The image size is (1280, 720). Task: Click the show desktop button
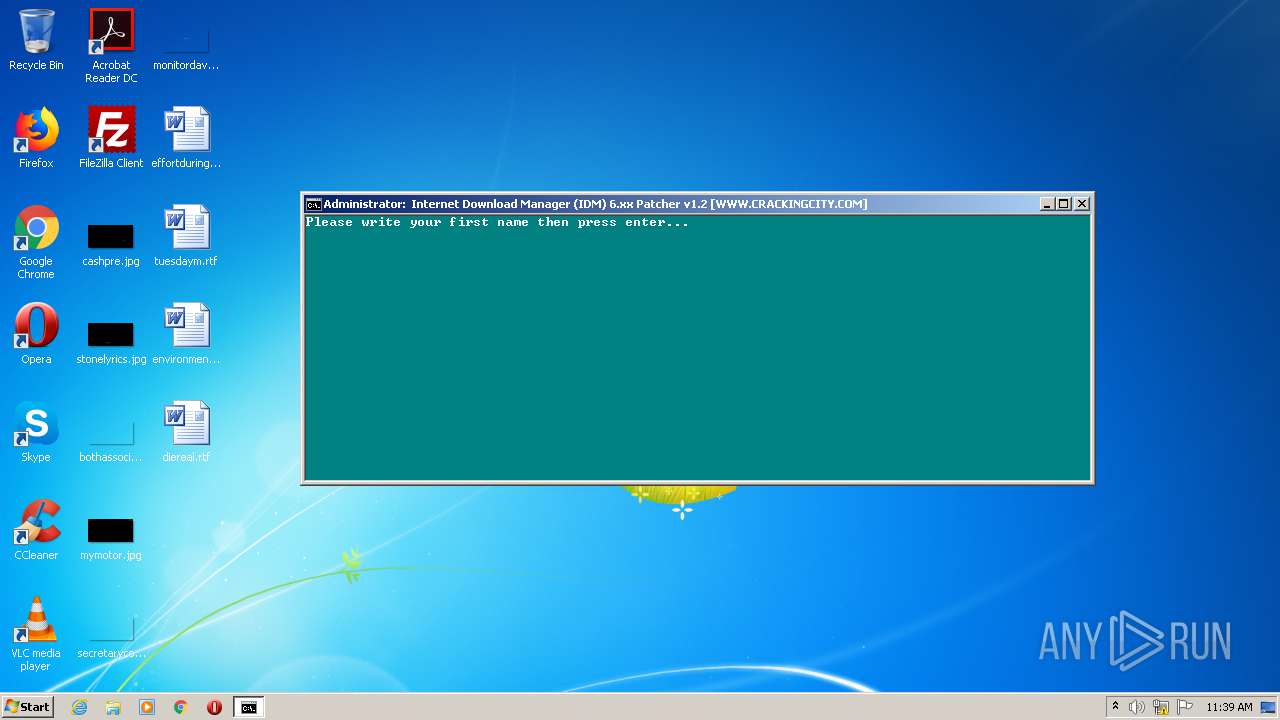pyautogui.click(x=1269, y=707)
